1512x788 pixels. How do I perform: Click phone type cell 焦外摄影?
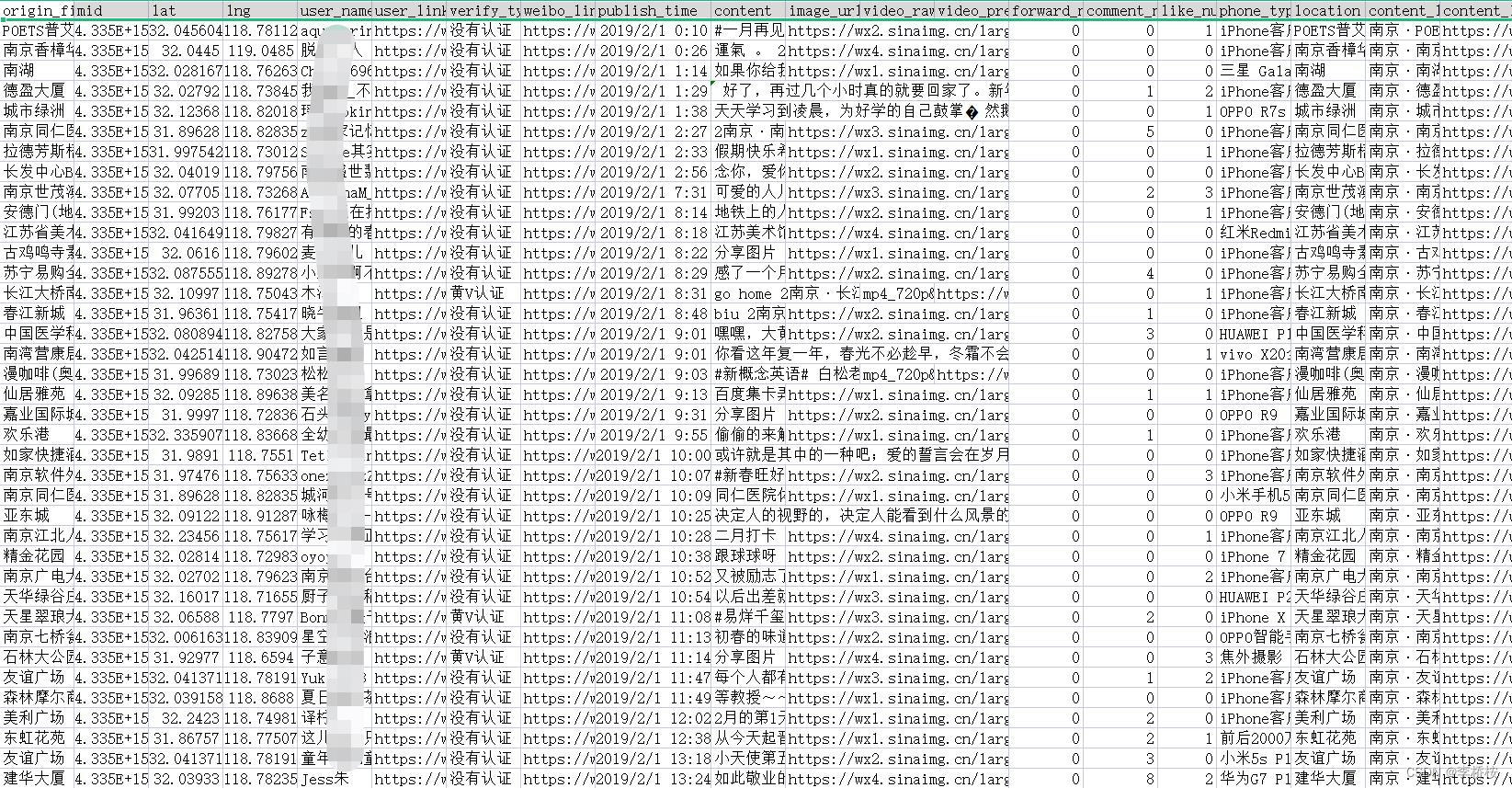tap(1254, 657)
